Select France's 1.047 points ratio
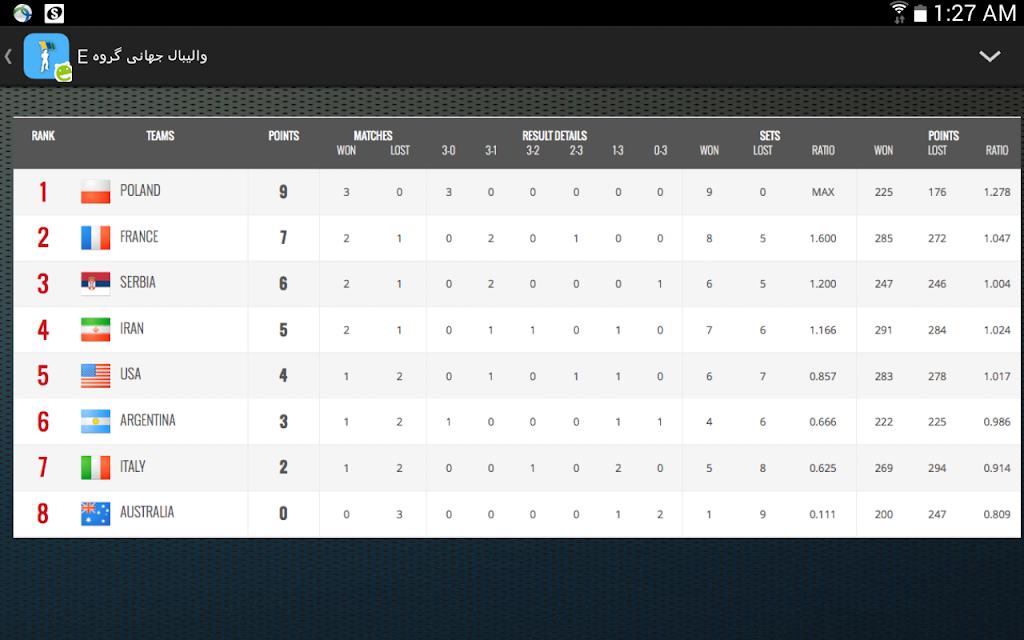The height and width of the screenshot is (640, 1024). click(x=997, y=238)
